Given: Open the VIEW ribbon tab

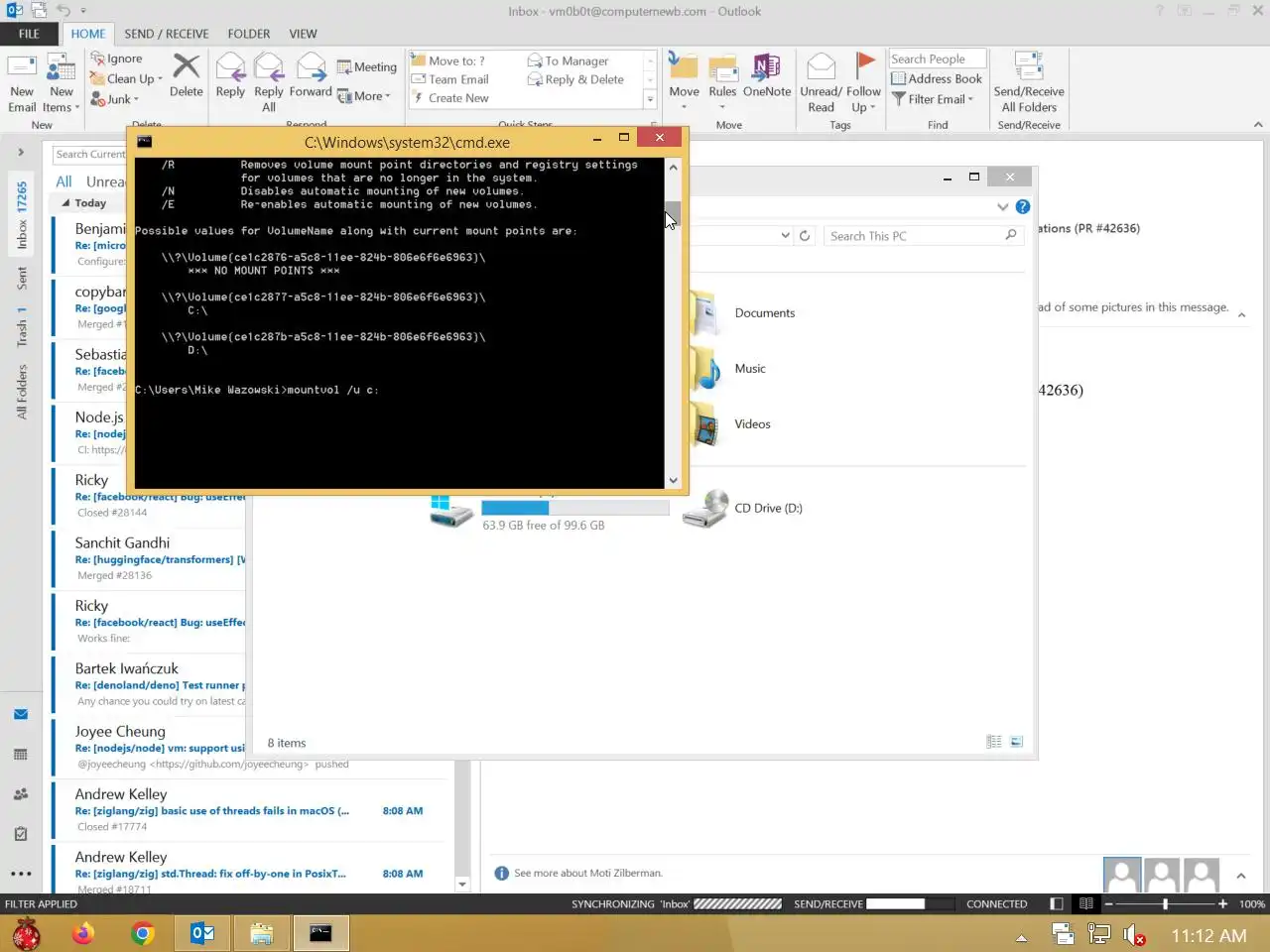Looking at the screenshot, I should [304, 33].
